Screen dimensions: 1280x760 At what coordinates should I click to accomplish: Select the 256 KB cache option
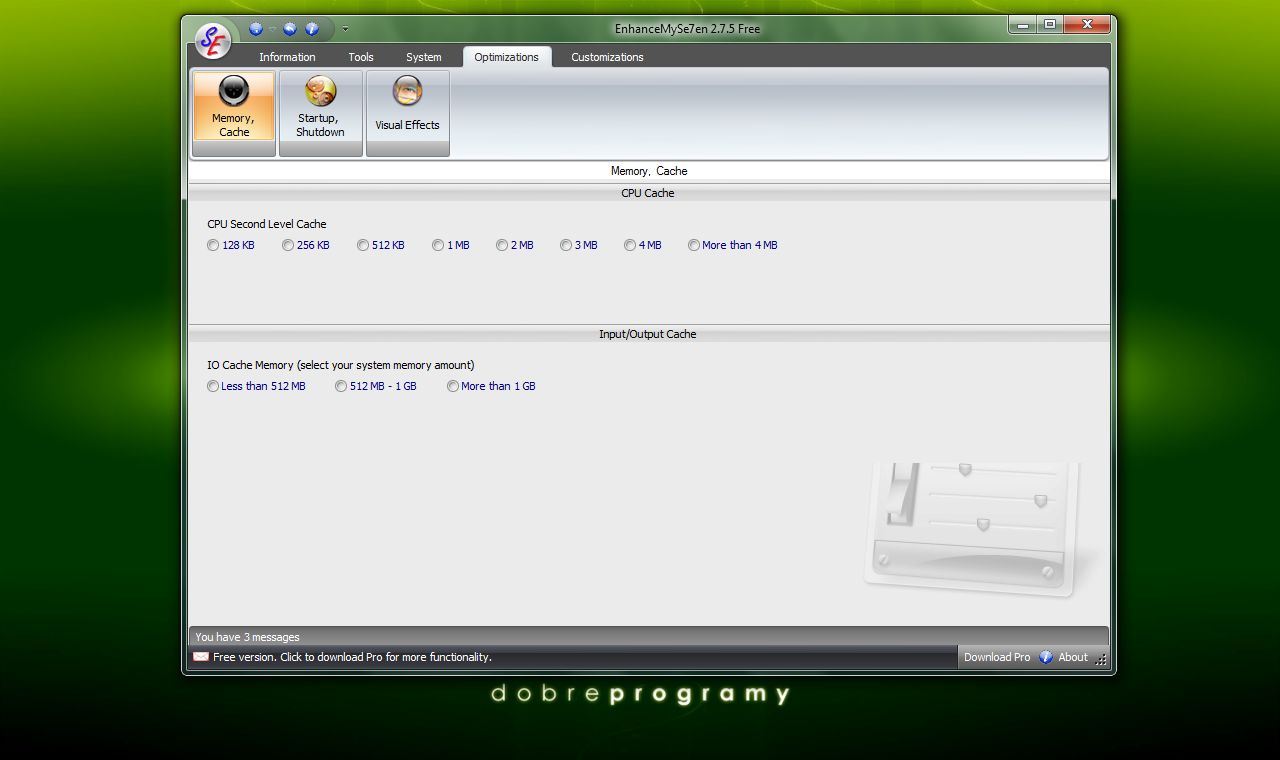[305, 245]
